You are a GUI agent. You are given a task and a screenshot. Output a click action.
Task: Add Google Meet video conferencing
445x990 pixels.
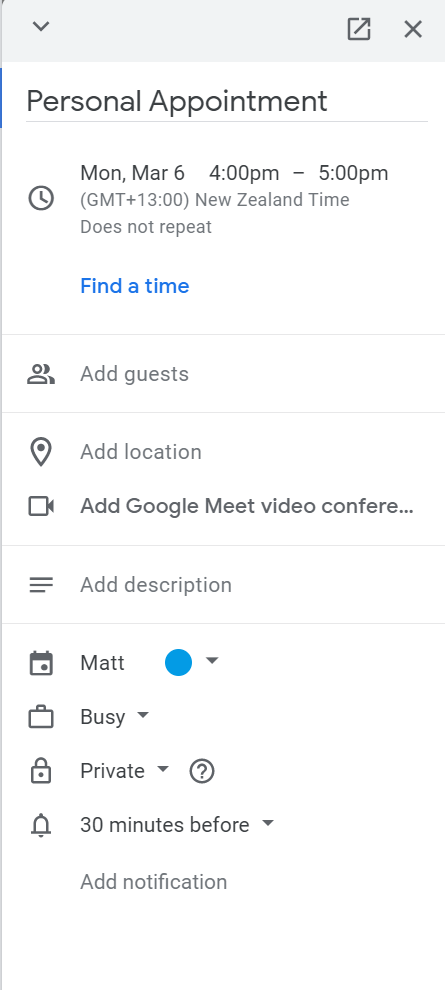click(x=247, y=506)
